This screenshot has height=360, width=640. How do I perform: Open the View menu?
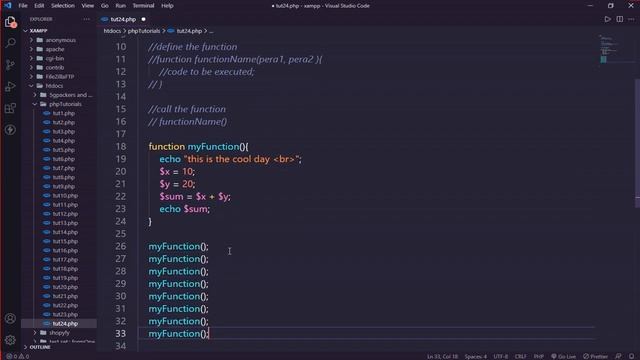(87, 6)
